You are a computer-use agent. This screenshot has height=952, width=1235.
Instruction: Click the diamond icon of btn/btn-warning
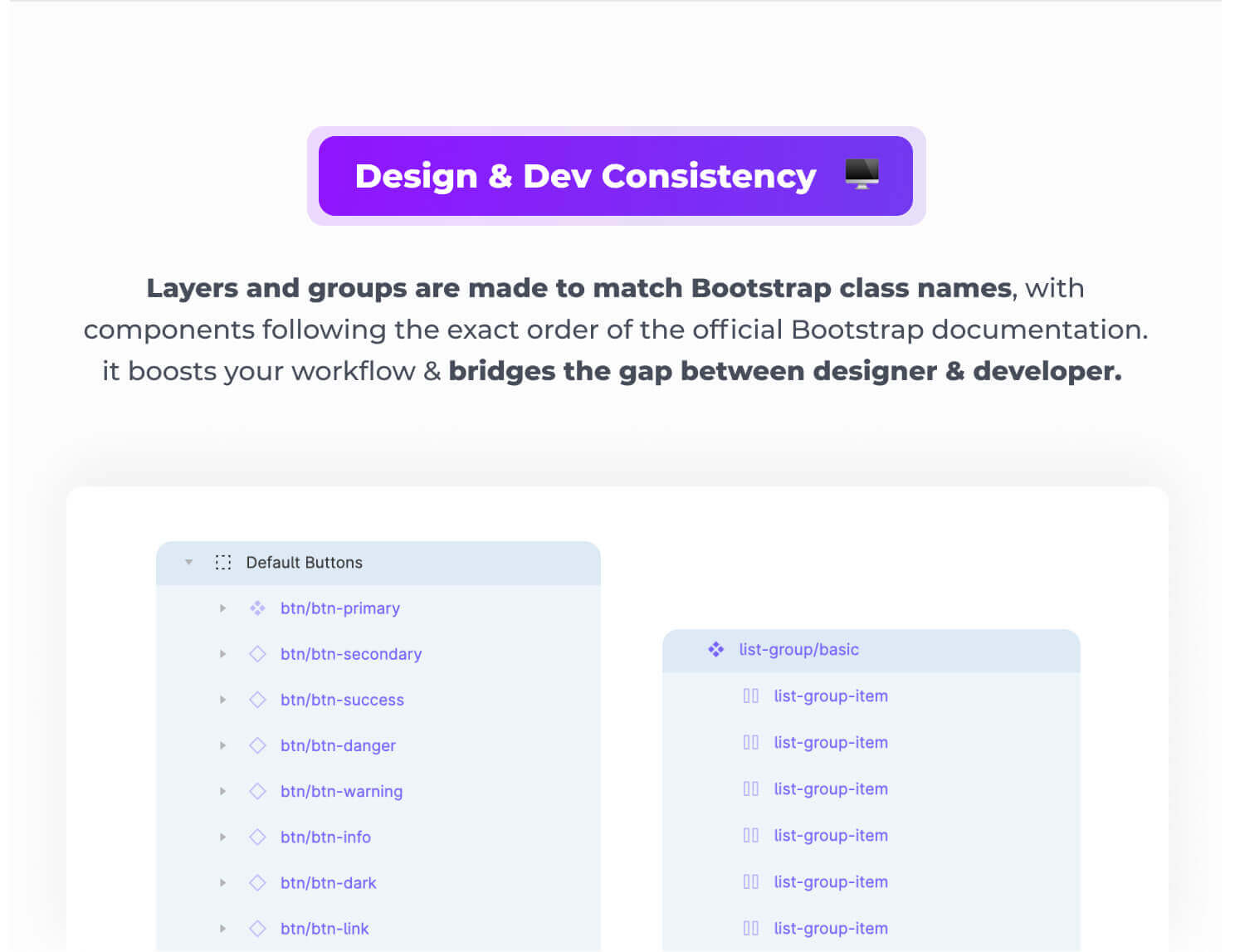(x=257, y=791)
